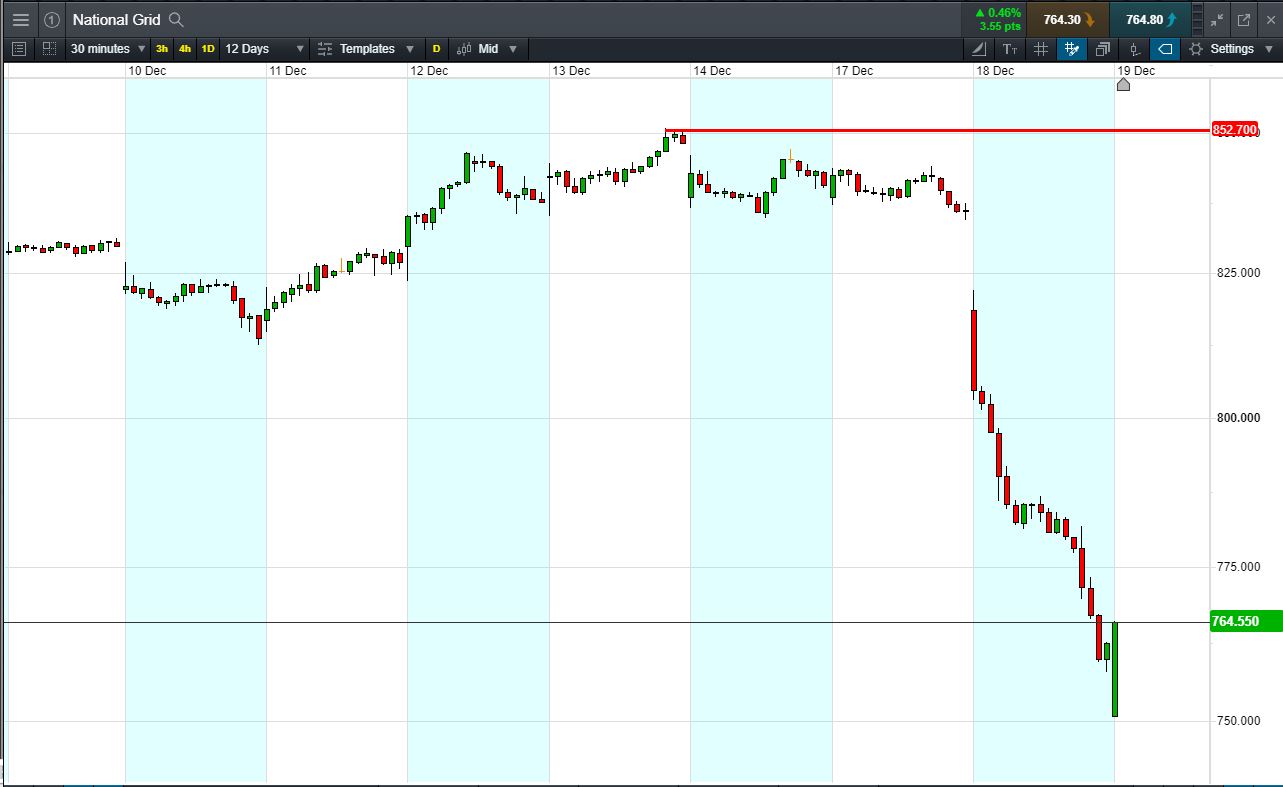Click the 17 Dec date label
The height and width of the screenshot is (787, 1283).
tap(855, 71)
